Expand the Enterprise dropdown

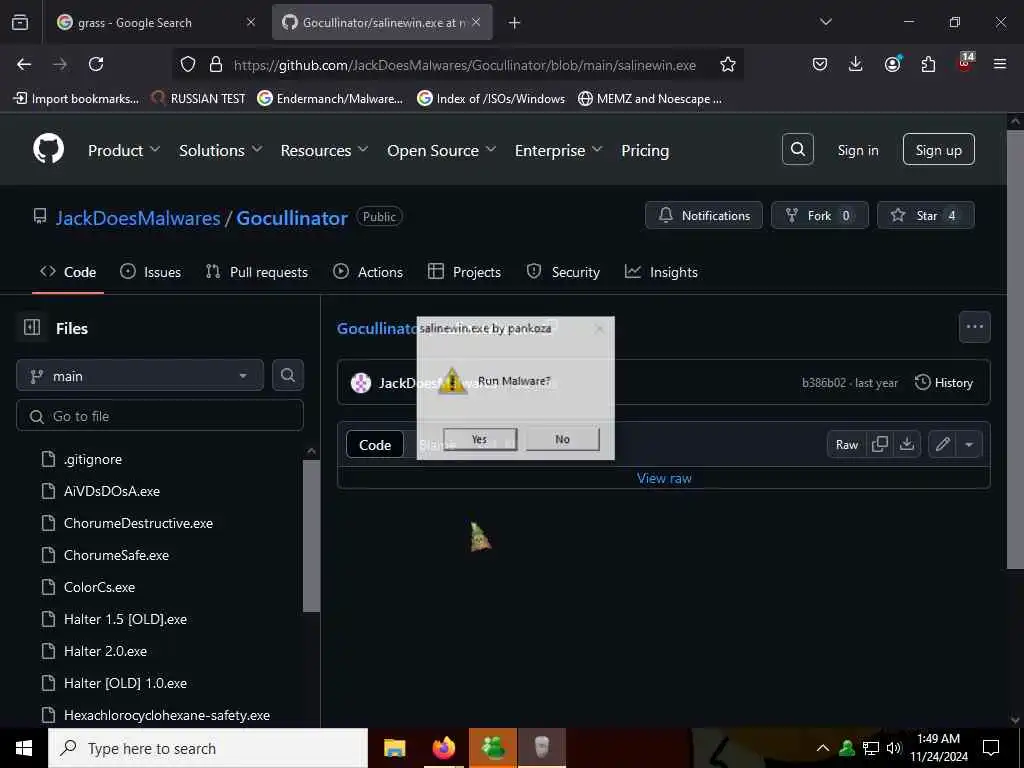[x=558, y=150]
